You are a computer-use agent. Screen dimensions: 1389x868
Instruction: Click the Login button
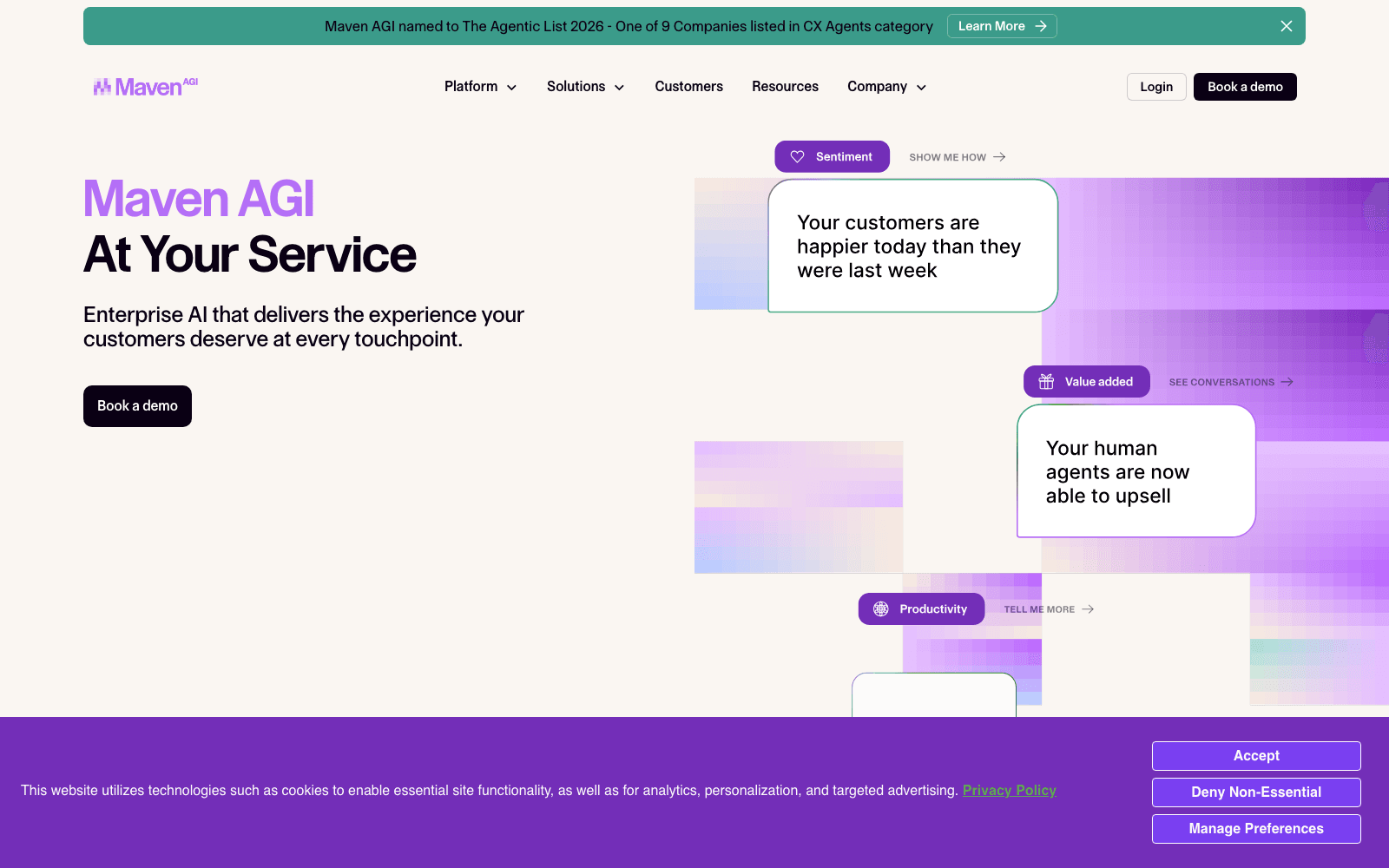pos(1156,87)
